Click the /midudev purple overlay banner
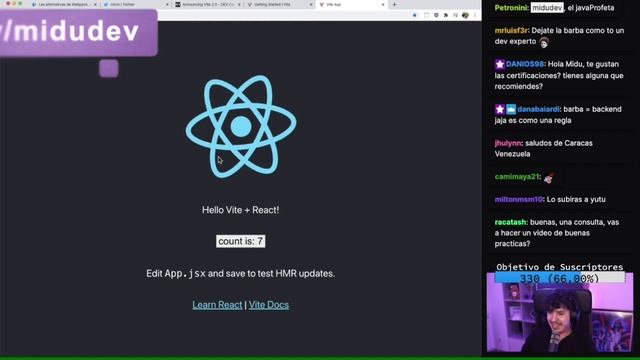The image size is (640, 360). [x=79, y=33]
